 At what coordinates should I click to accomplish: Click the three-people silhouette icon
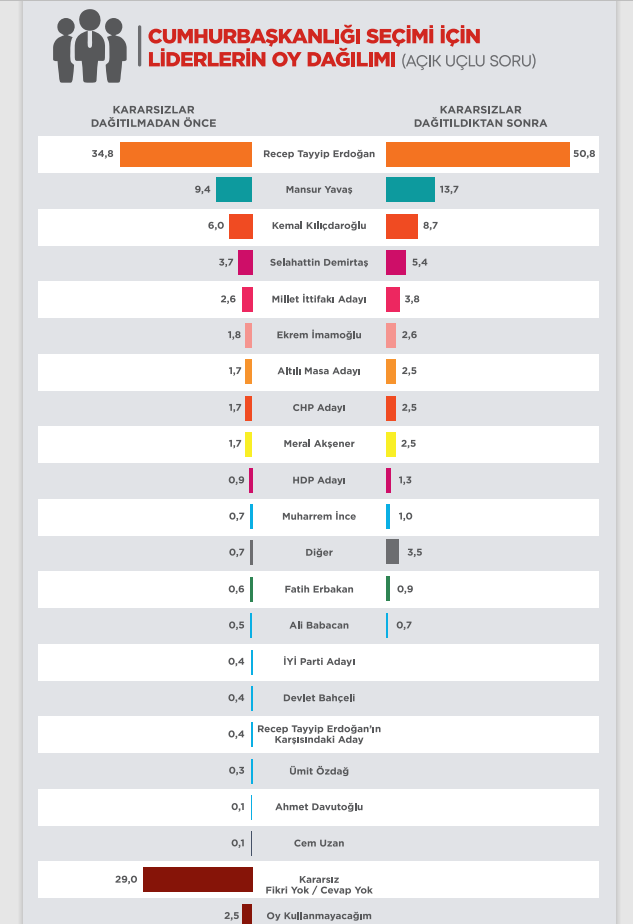point(90,46)
